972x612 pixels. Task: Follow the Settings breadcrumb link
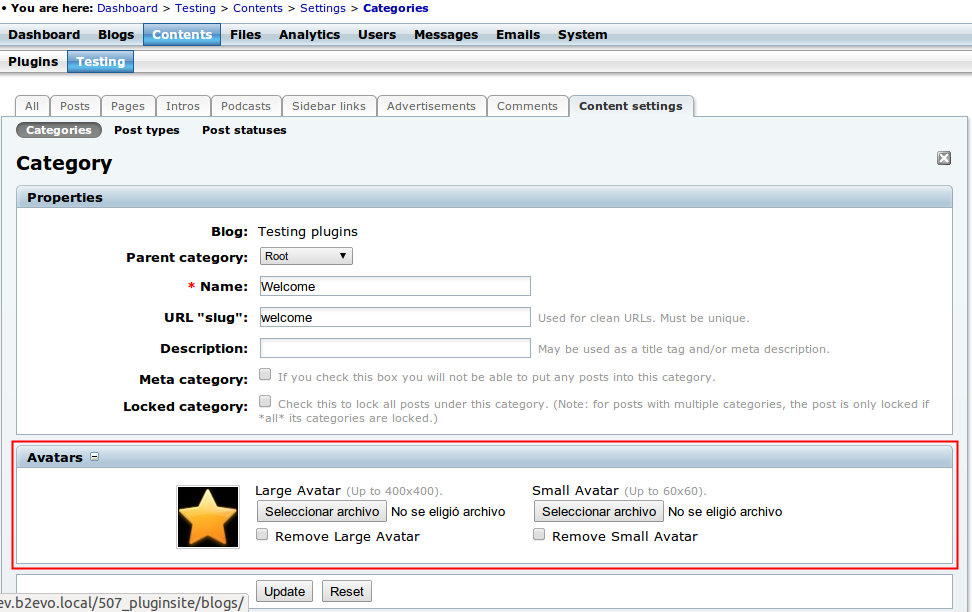point(323,8)
